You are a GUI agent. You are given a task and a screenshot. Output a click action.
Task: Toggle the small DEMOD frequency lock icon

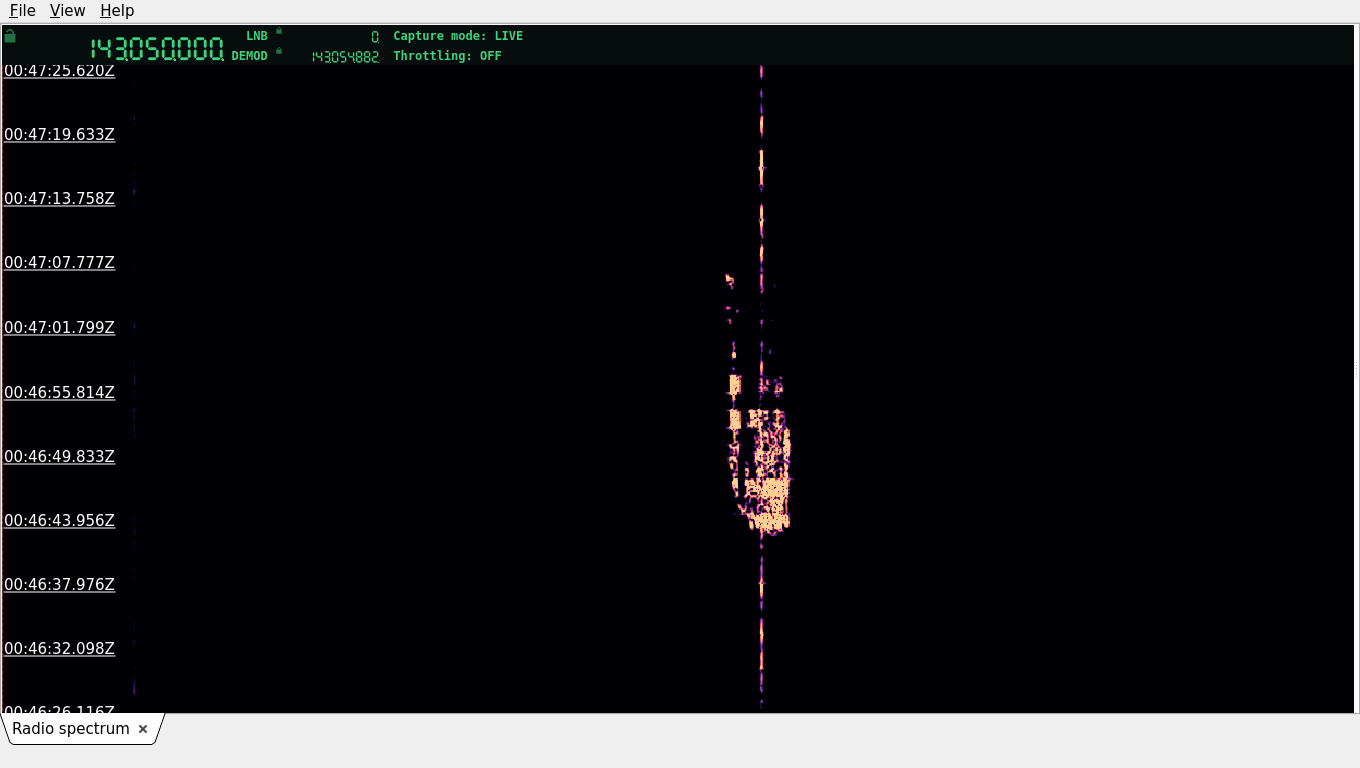click(279, 51)
